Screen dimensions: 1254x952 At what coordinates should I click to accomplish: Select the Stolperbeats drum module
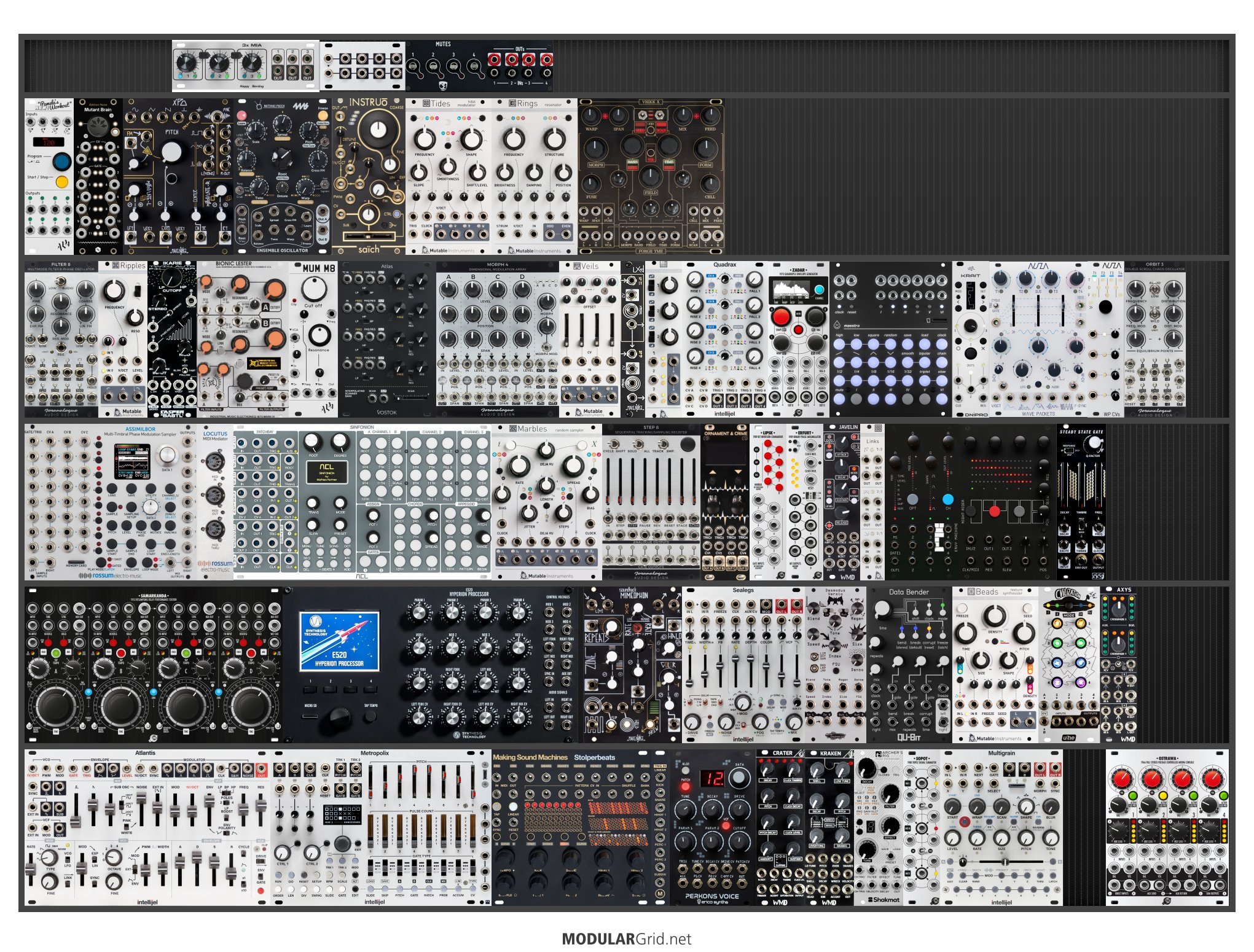(x=581, y=827)
